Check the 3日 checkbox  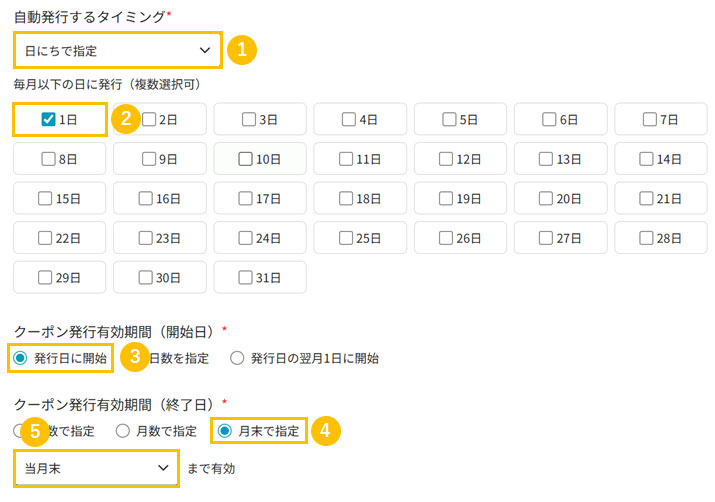(x=248, y=119)
